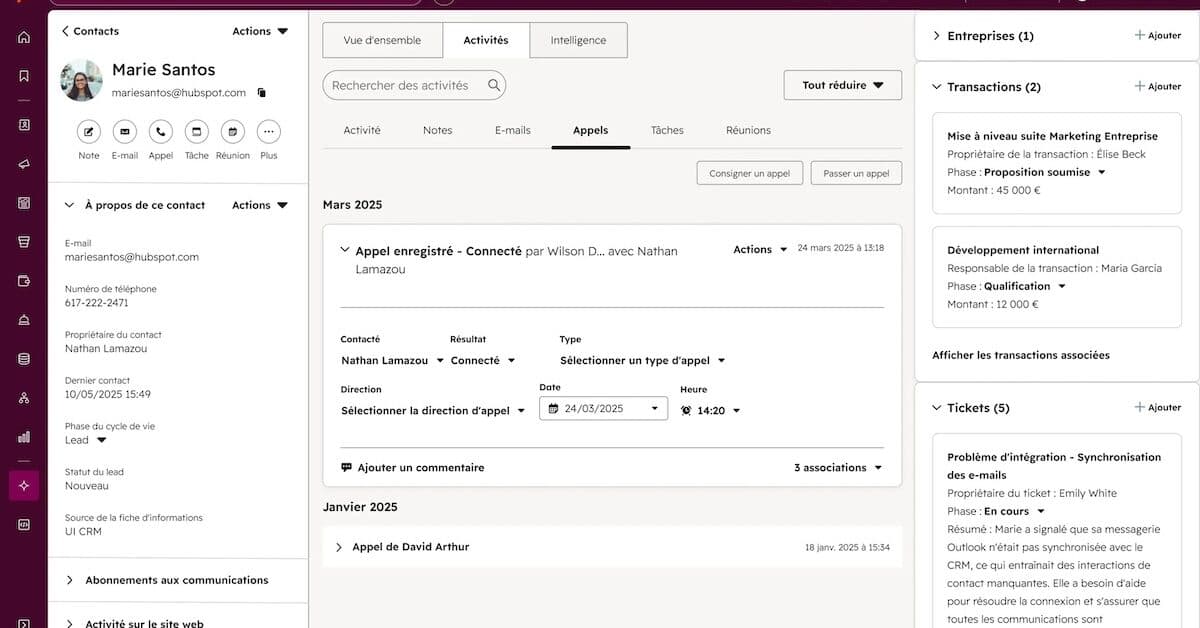Screen dimensions: 1200x628
Task: Open the Marketing megaphone sidebar icon
Action: click(x=24, y=164)
